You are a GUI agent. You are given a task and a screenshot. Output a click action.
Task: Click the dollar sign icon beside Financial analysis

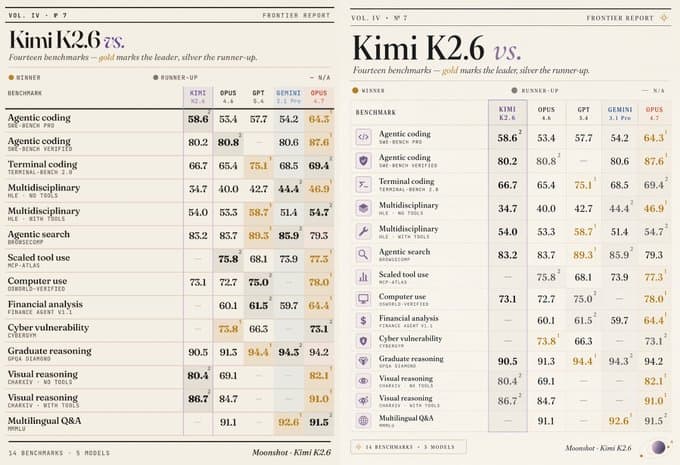pyautogui.click(x=363, y=320)
